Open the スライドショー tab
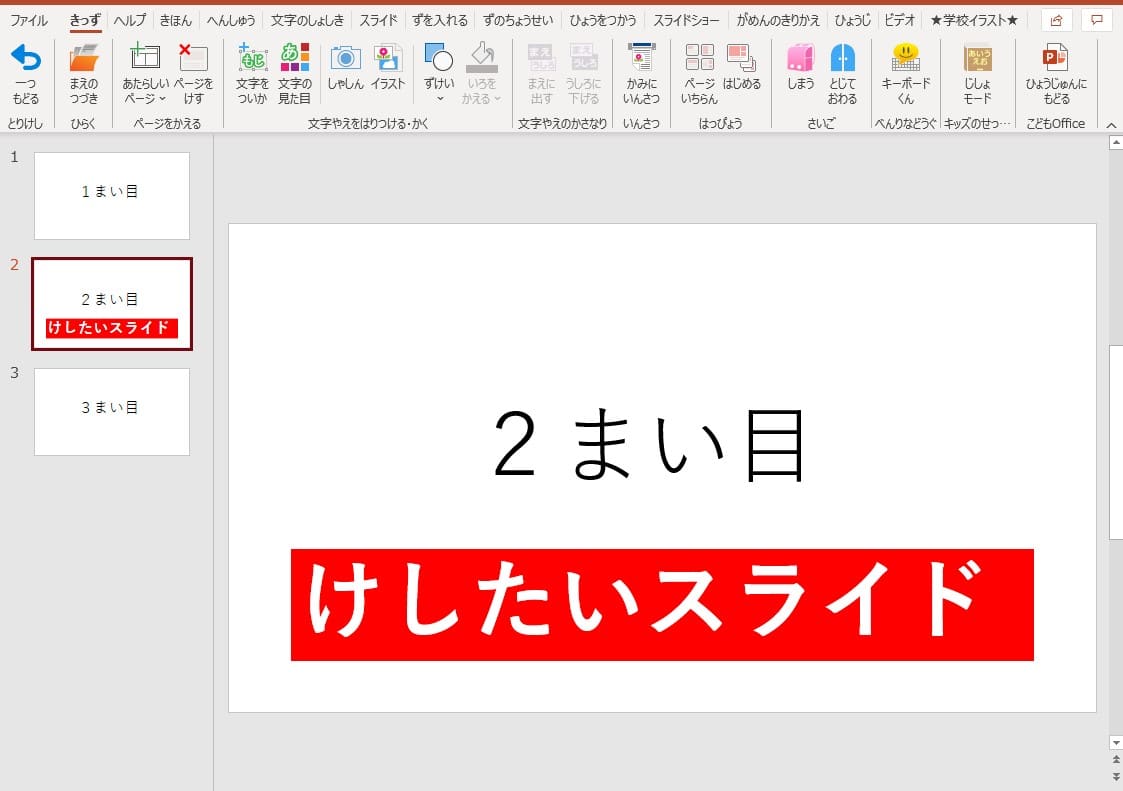 [x=686, y=20]
